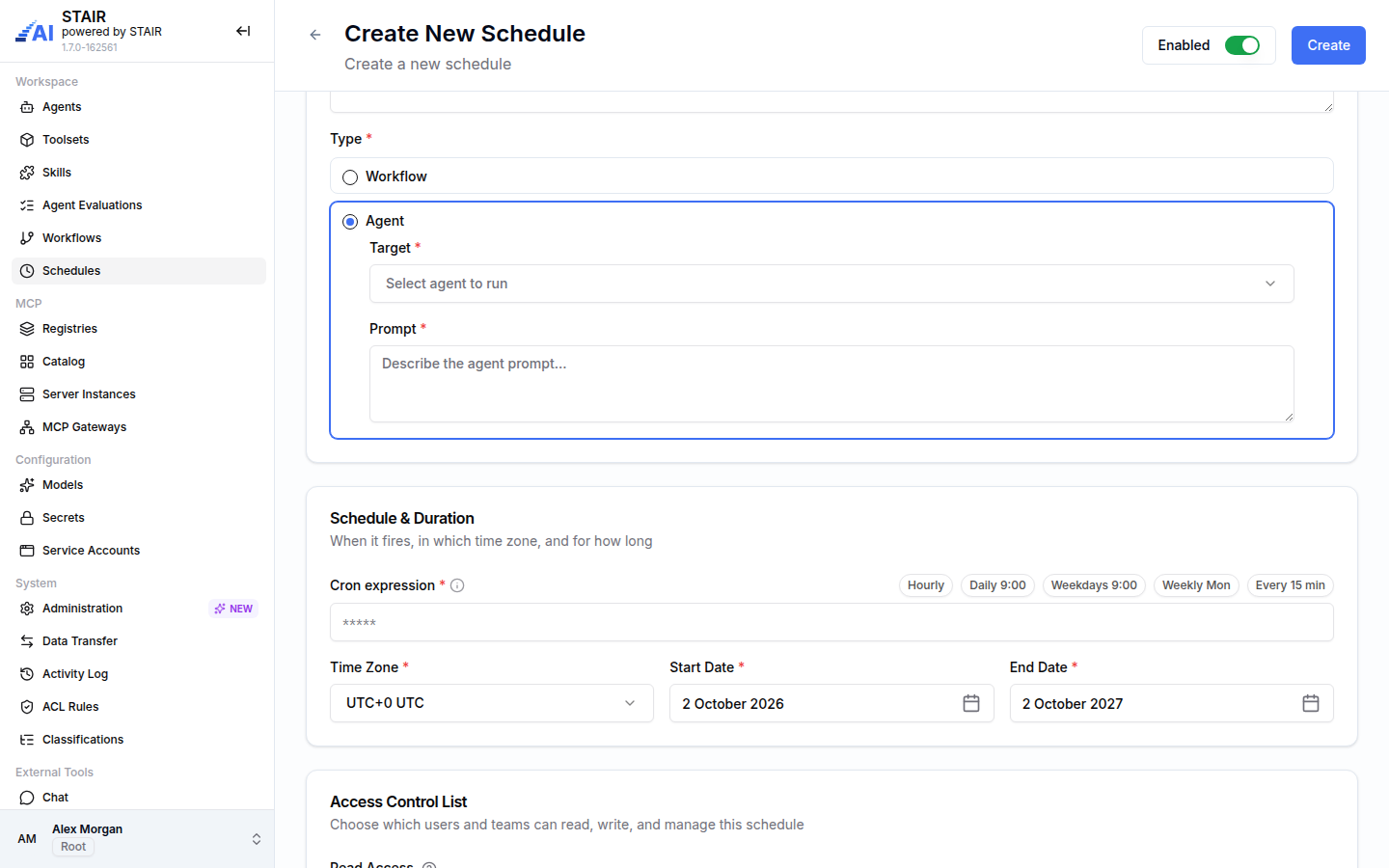Click the Cron expression input field
This screenshot has height=868, width=1389.
(x=831, y=622)
